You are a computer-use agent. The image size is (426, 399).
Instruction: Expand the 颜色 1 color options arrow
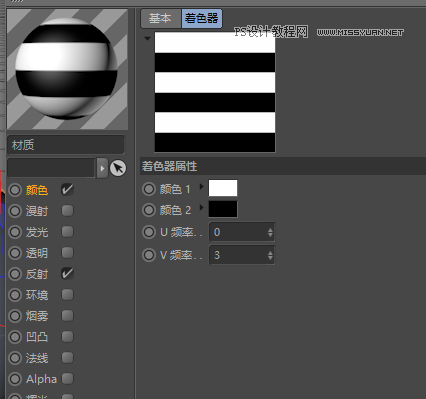pyautogui.click(x=201, y=186)
